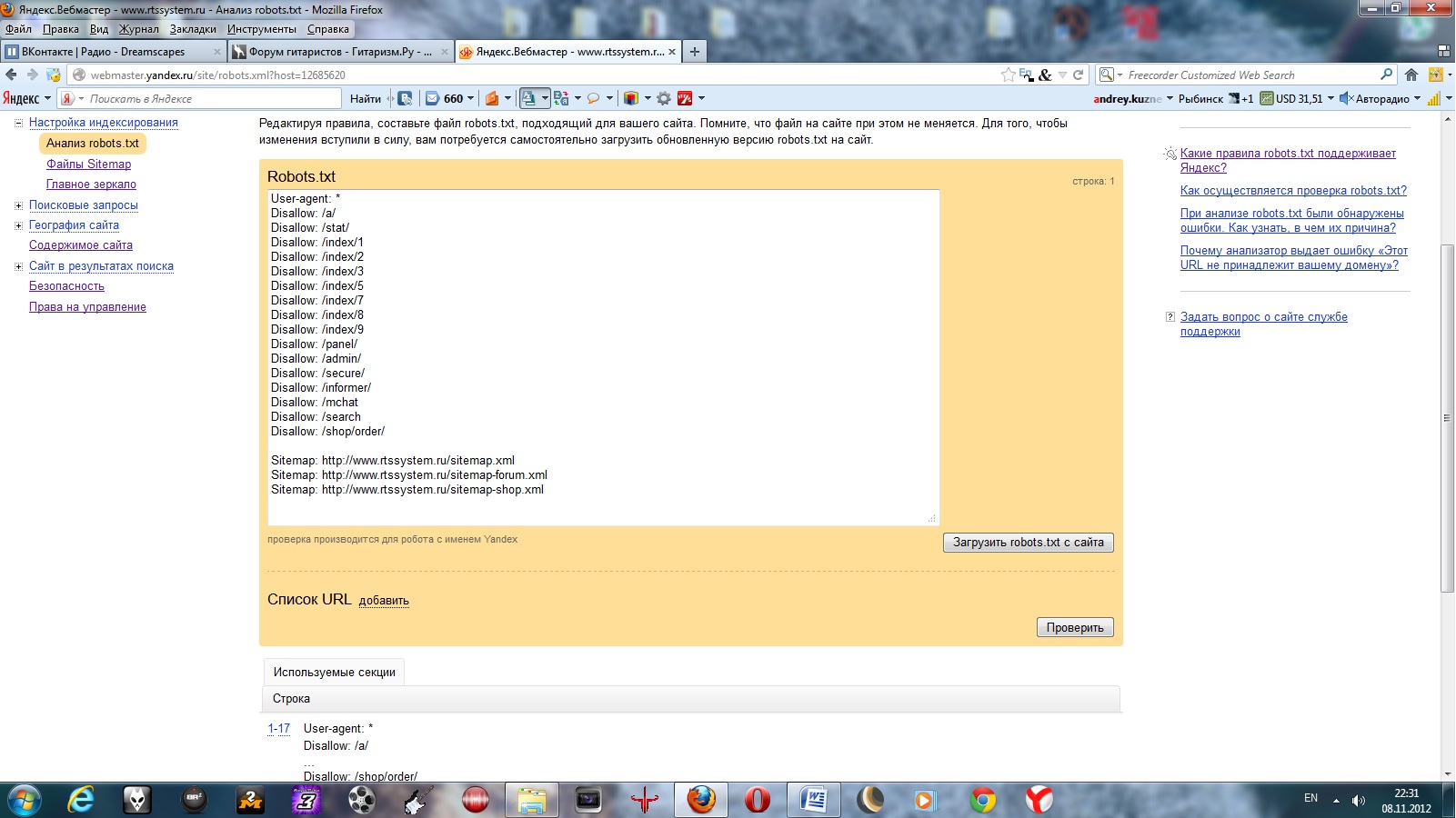The height and width of the screenshot is (818, 1456).
Task: Click into the Robots.txt text area
Action: pyautogui.click(x=603, y=357)
